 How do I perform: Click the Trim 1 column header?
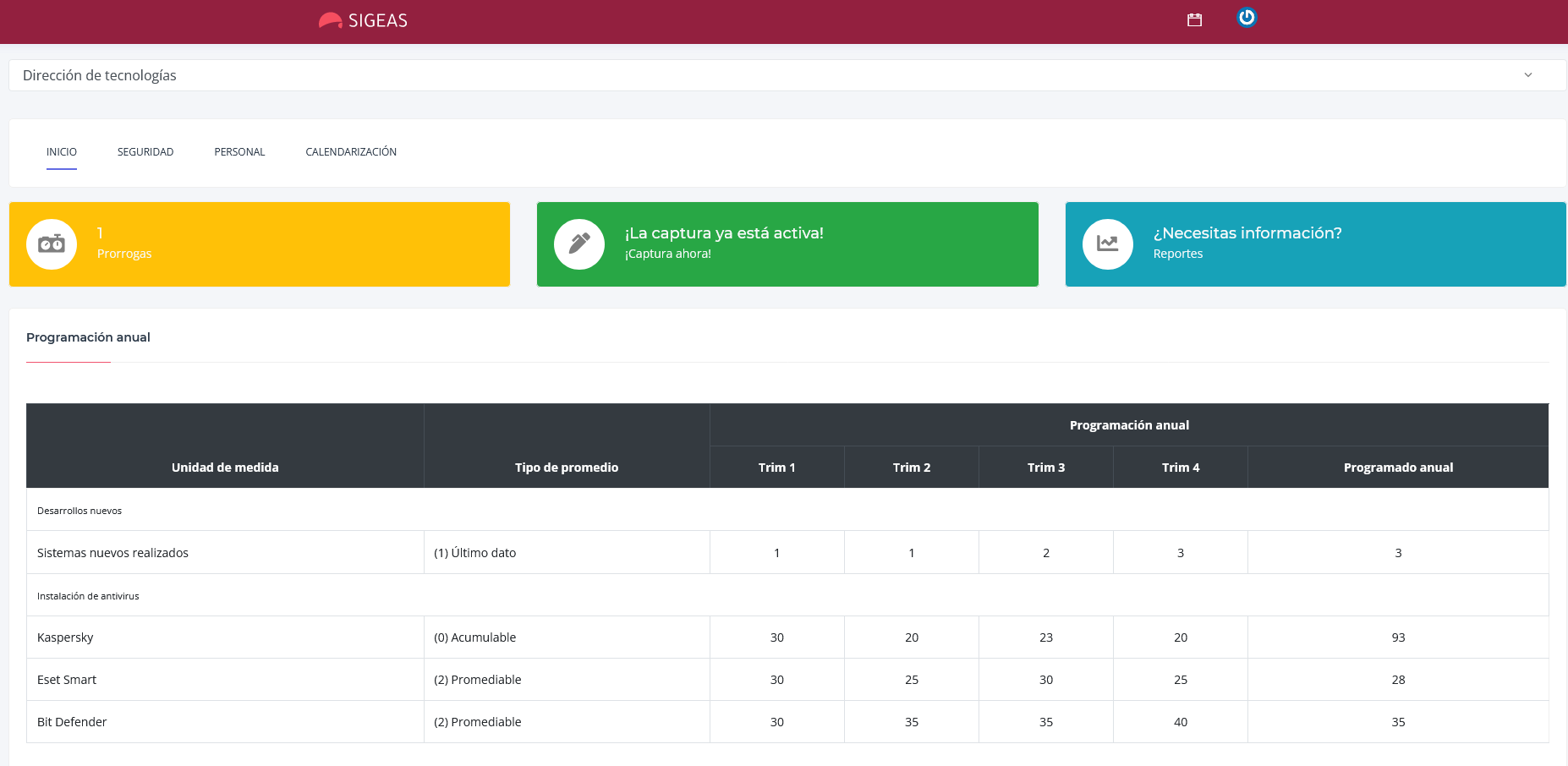pos(777,468)
